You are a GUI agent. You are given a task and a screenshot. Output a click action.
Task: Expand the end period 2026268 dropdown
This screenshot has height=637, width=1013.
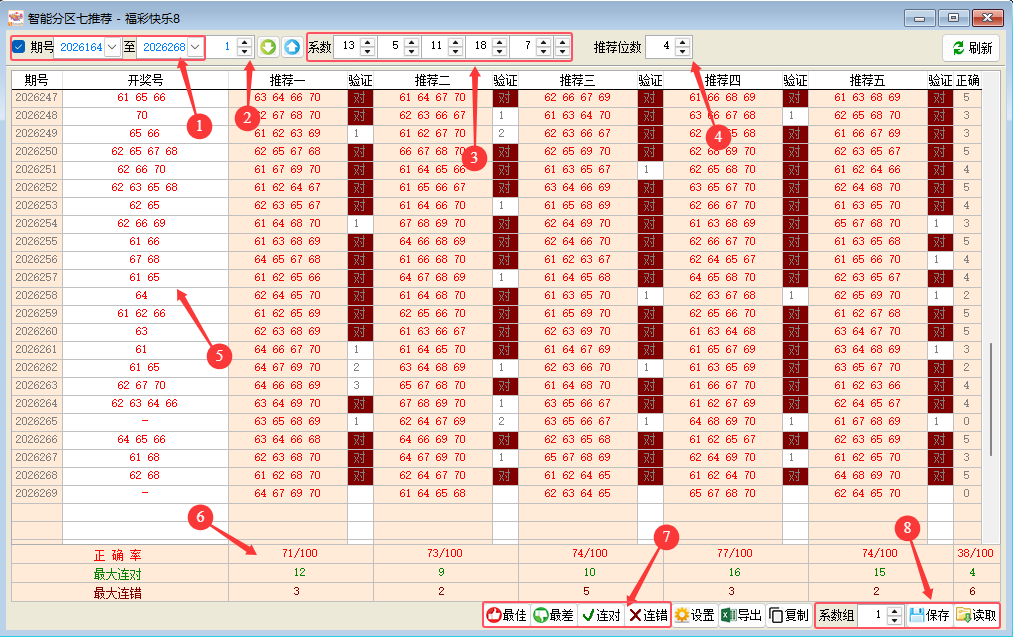(195, 47)
